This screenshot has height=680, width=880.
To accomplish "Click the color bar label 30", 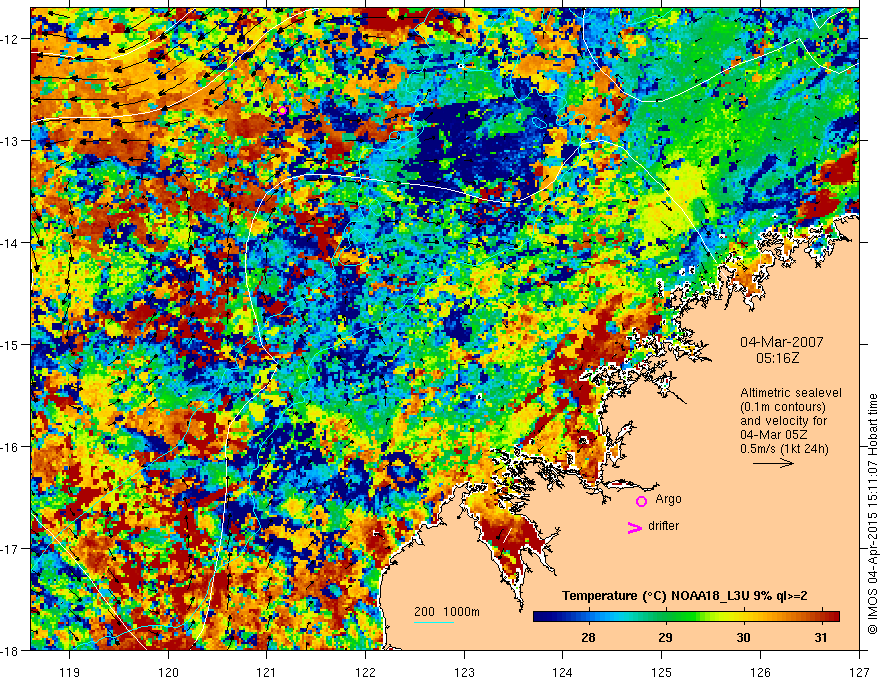I will coord(743,637).
